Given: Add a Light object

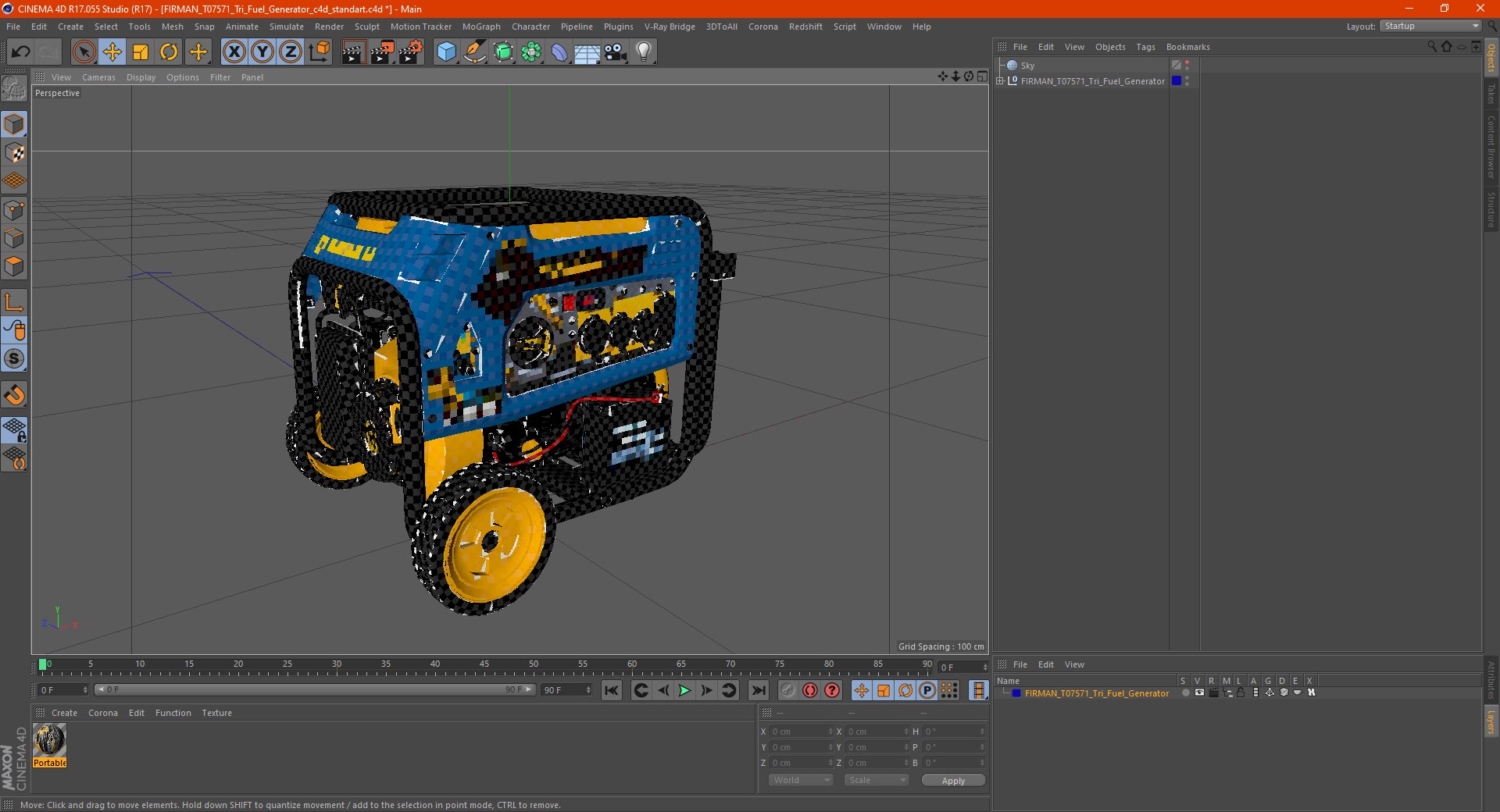Looking at the screenshot, I should click(644, 52).
